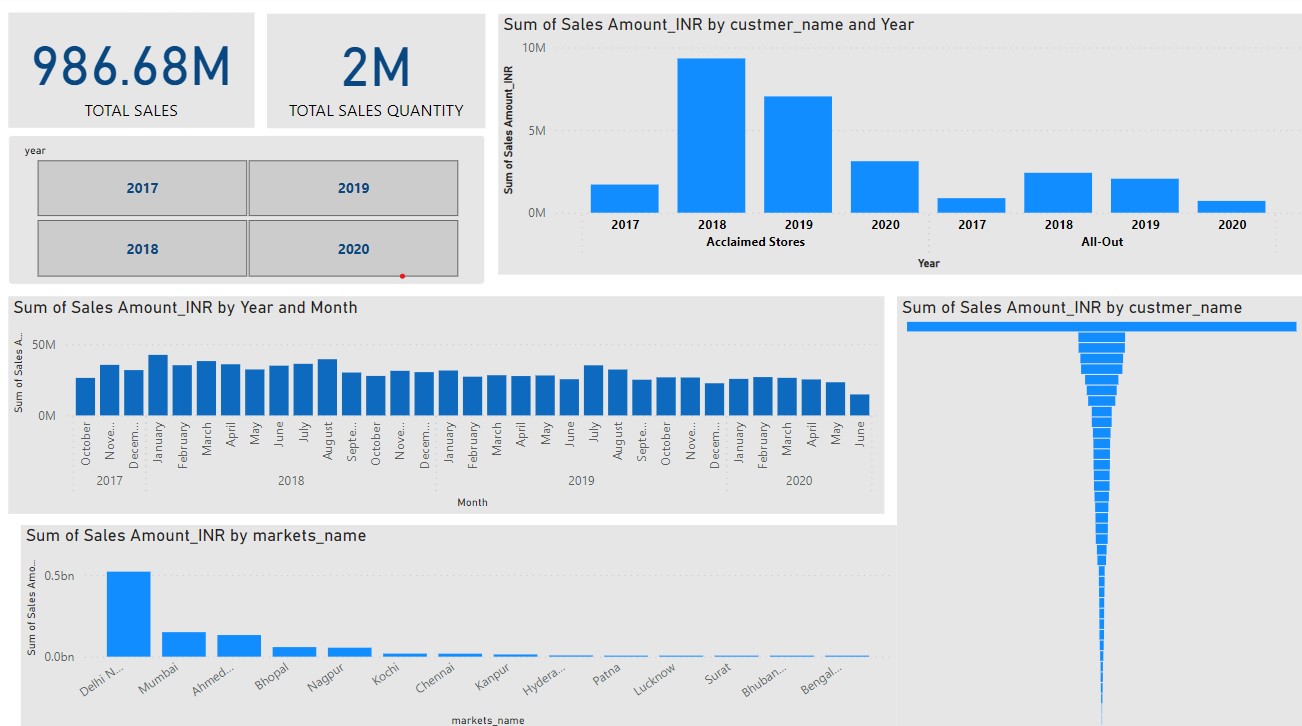Image resolution: width=1302 pixels, height=726 pixels.
Task: Click the widest top funnel bar
Action: click(1101, 326)
